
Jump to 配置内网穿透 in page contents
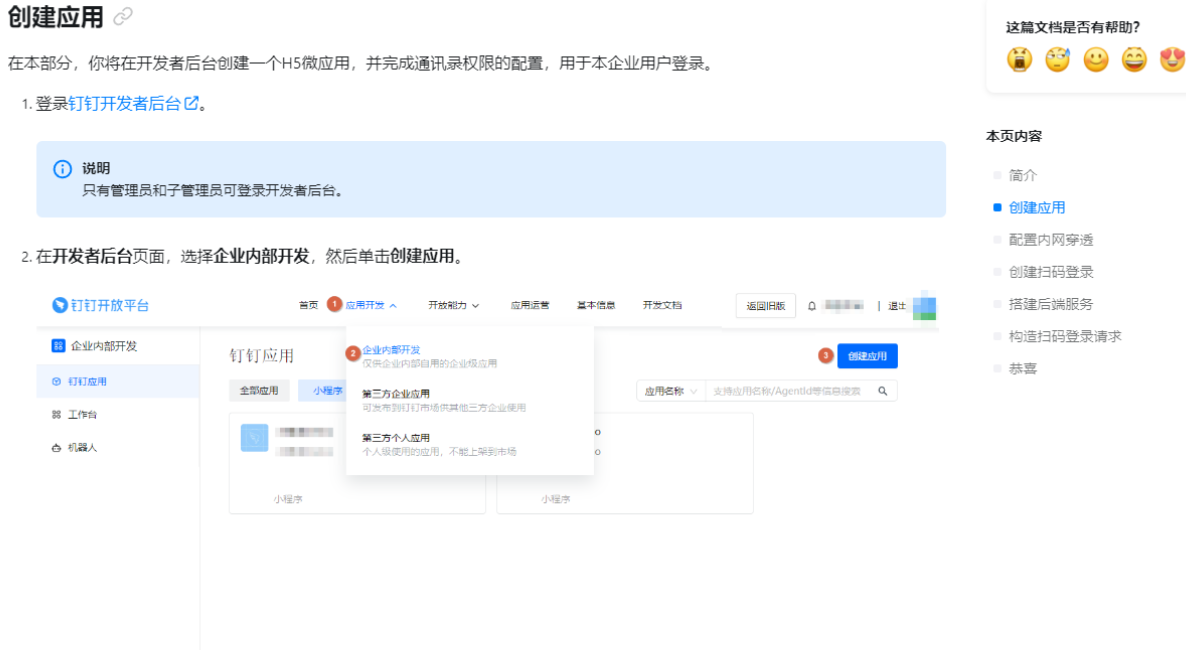(1051, 240)
